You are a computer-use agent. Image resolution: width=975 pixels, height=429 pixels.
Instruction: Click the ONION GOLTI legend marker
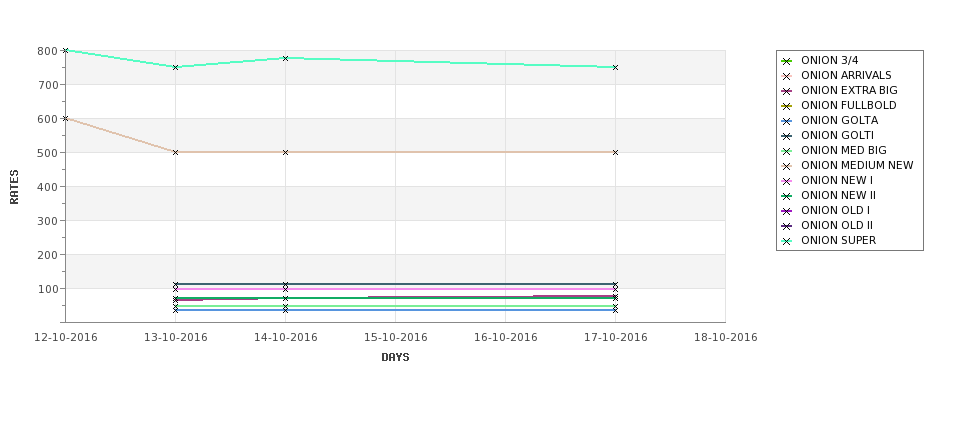787,136
